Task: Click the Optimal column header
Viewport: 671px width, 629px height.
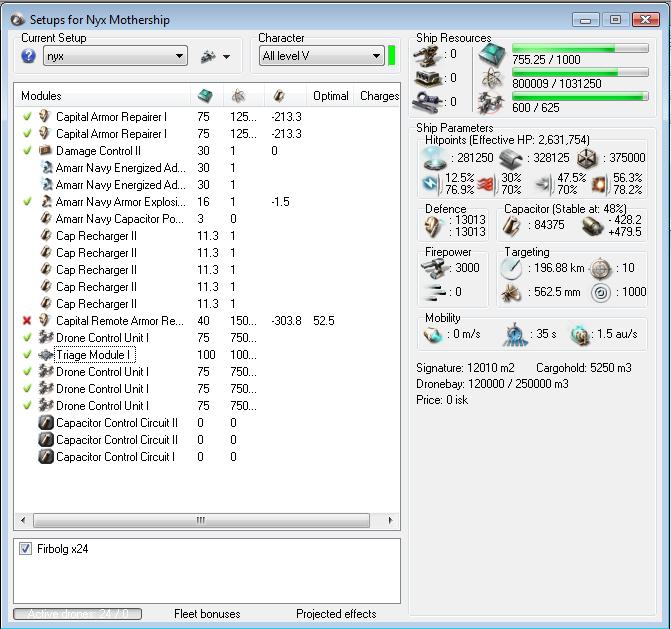Action: (330, 96)
